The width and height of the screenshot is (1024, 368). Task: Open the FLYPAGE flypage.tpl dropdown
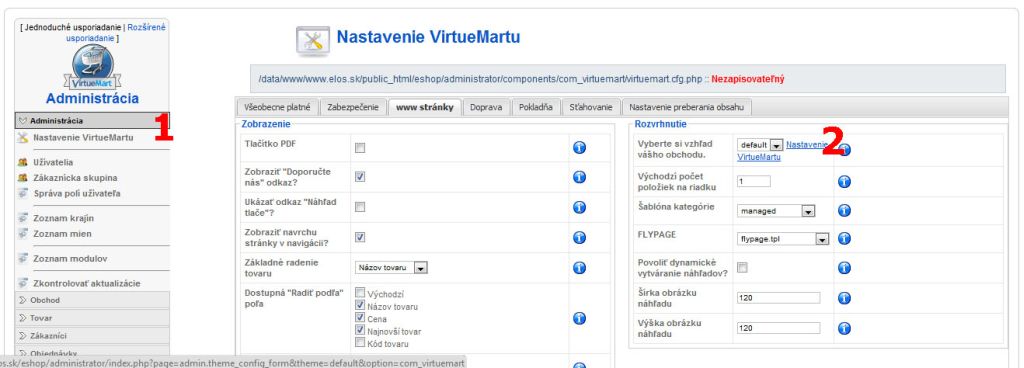point(783,239)
